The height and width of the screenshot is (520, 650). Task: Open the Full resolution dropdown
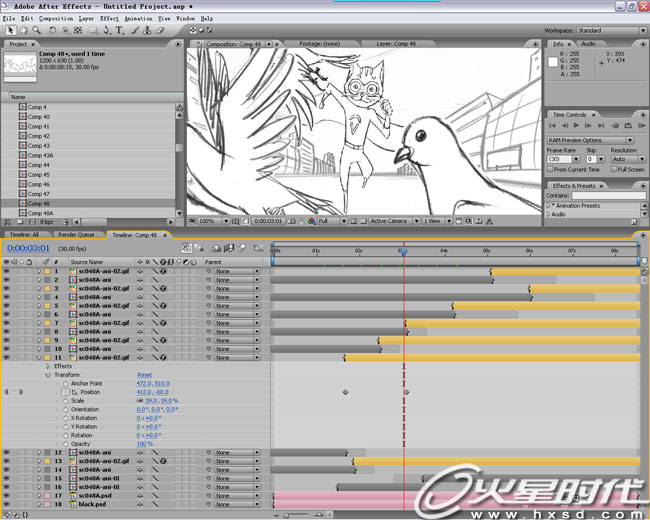(332, 221)
